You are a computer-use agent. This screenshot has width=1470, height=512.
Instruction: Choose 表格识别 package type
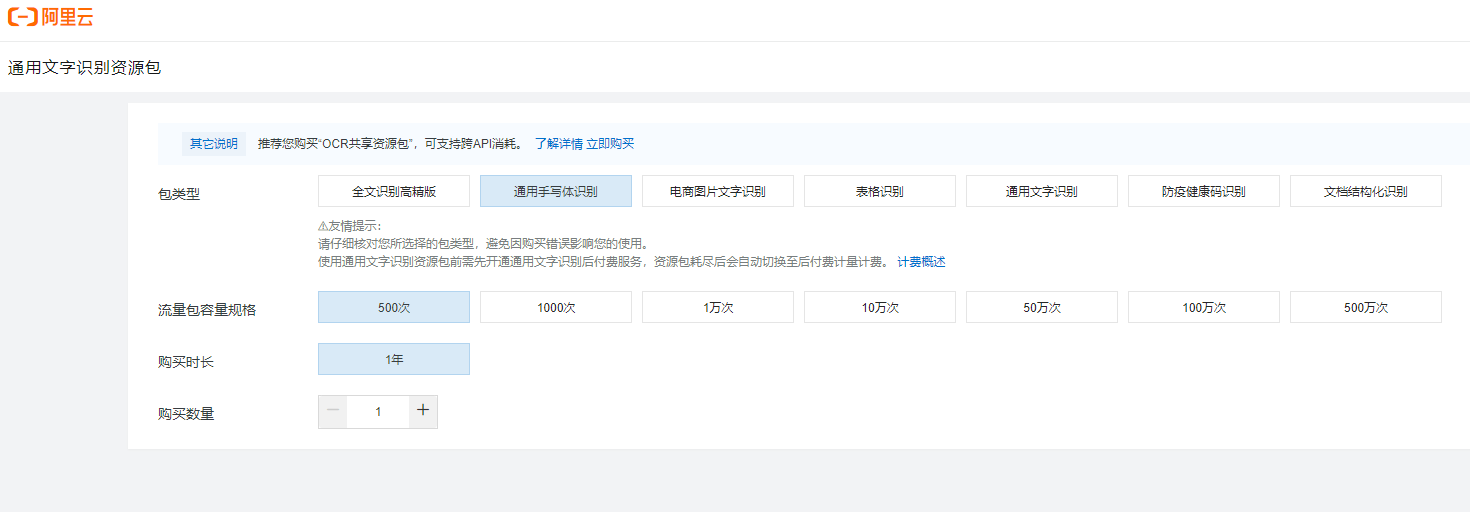[x=880, y=191]
